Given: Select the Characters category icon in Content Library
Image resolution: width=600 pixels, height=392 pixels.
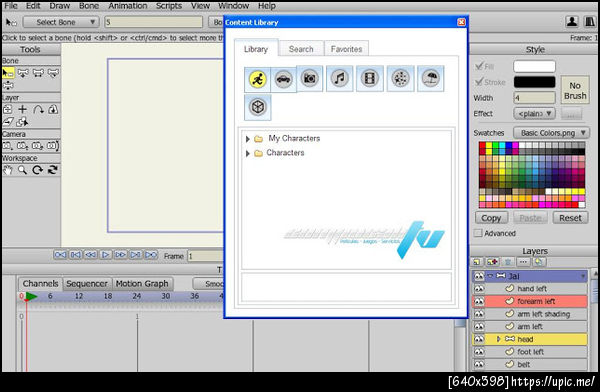Looking at the screenshot, I should click(x=257, y=79).
